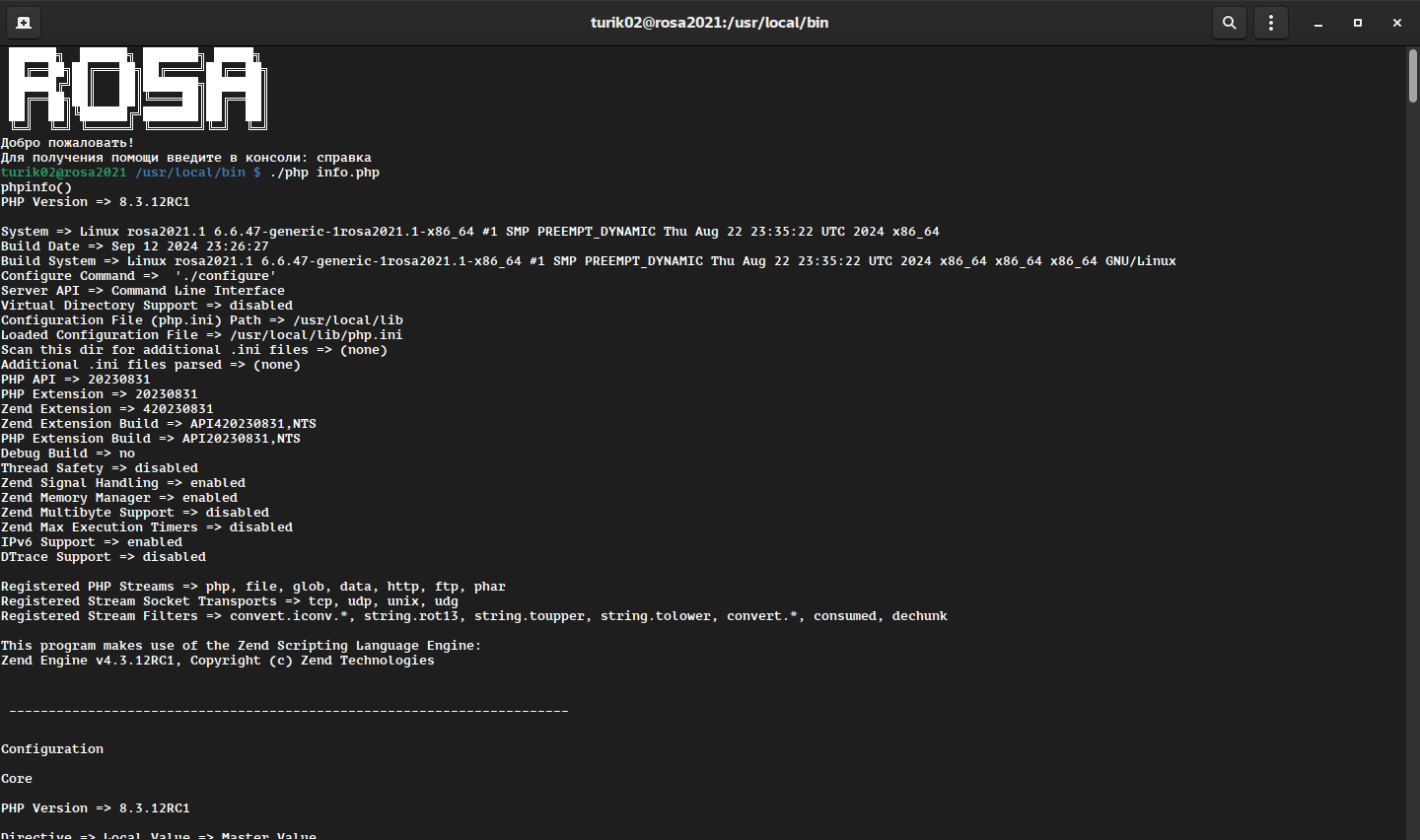This screenshot has height=840, width=1420.
Task: Click the Thread Safety line
Action: tap(100, 468)
